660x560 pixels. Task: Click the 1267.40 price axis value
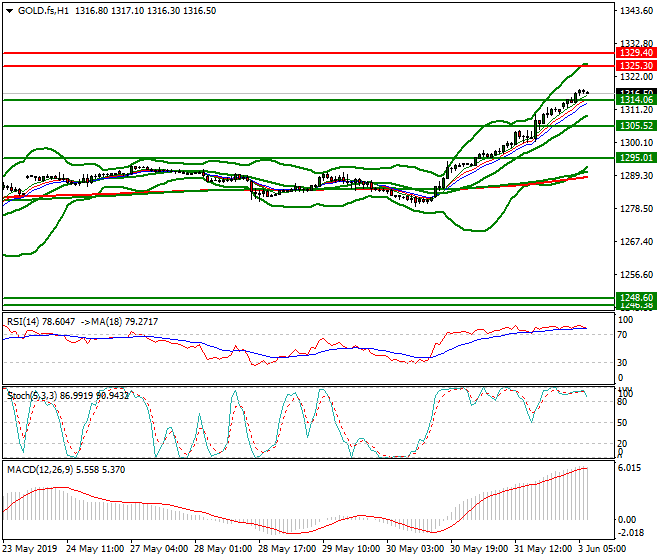(x=636, y=242)
